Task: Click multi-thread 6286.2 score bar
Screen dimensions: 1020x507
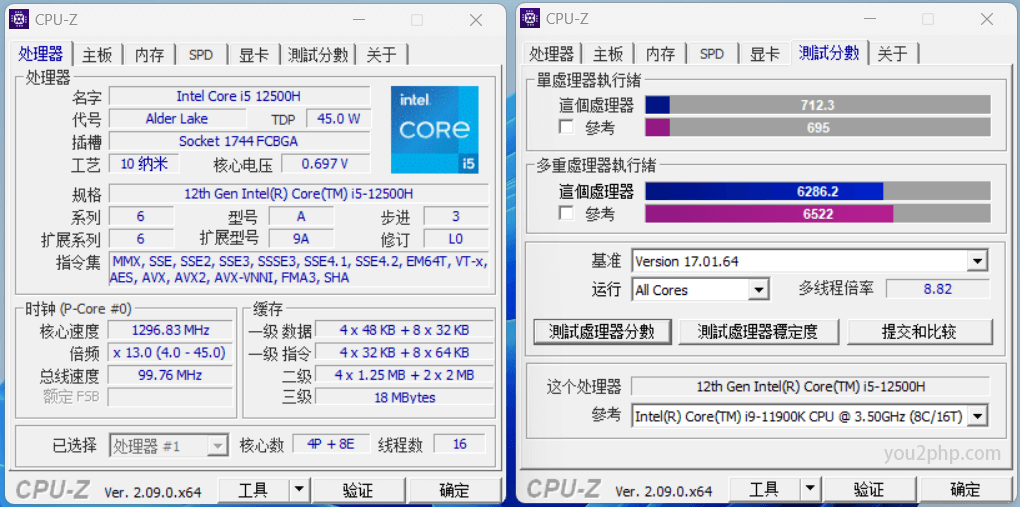Action: 818,191
